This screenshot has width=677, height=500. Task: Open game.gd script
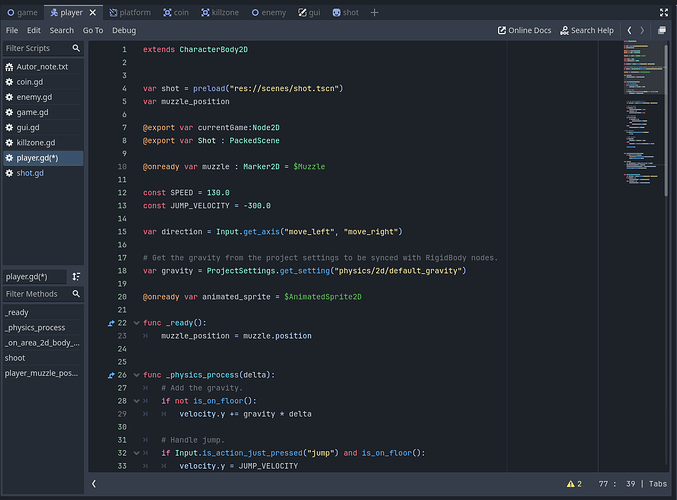tap(42, 112)
